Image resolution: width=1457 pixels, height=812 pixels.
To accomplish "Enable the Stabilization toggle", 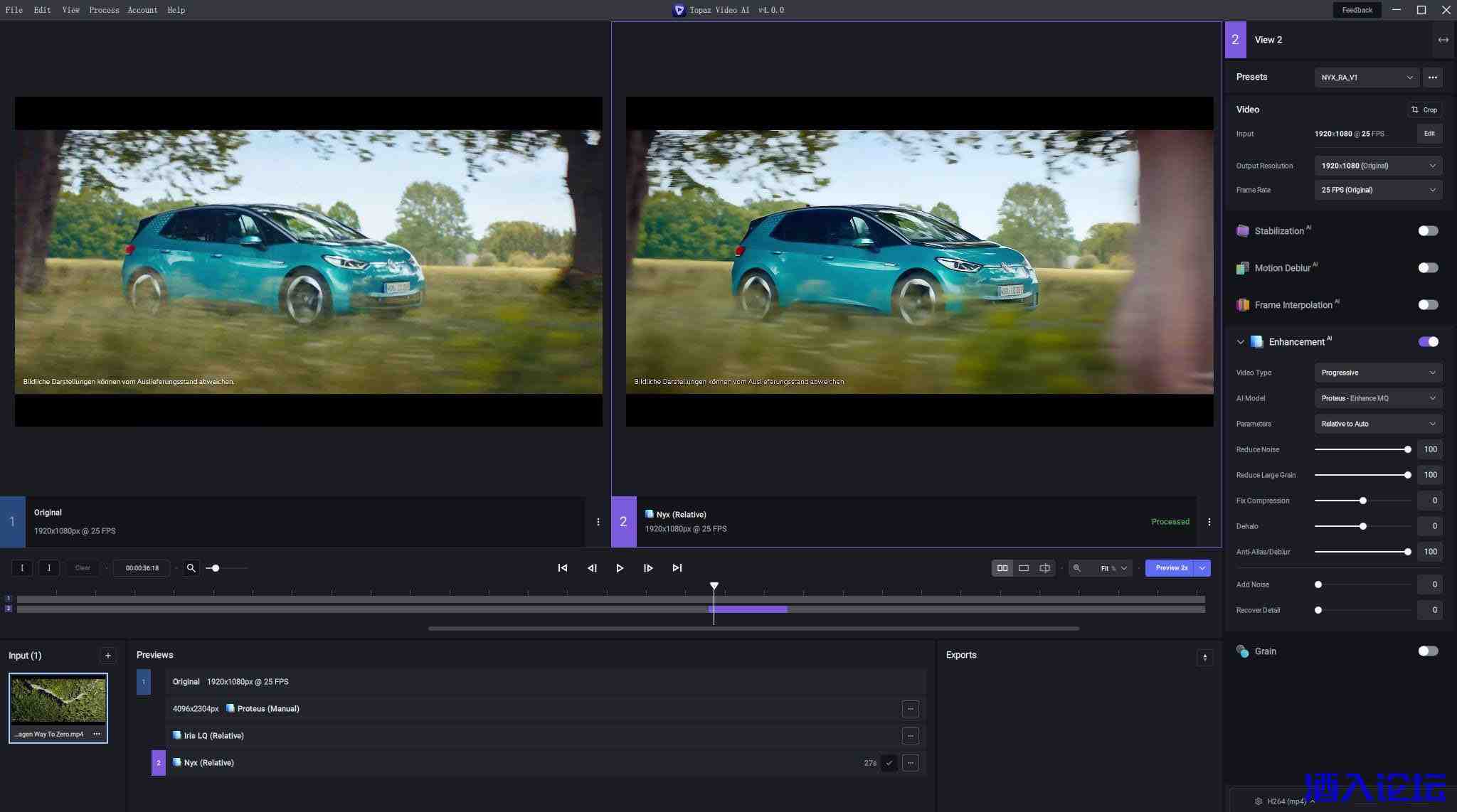I will point(1427,231).
